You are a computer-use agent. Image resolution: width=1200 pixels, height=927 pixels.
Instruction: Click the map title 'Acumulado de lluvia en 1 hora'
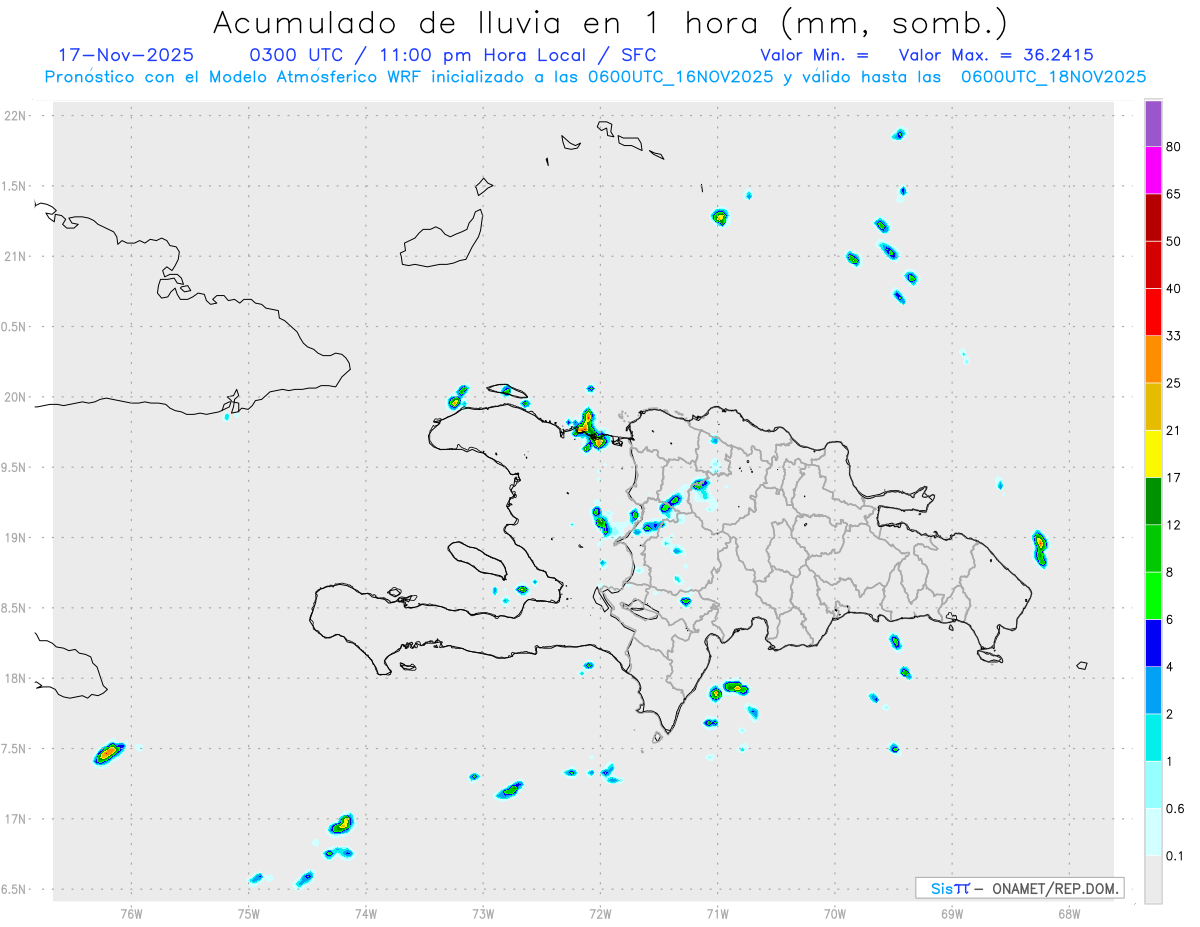click(488, 22)
